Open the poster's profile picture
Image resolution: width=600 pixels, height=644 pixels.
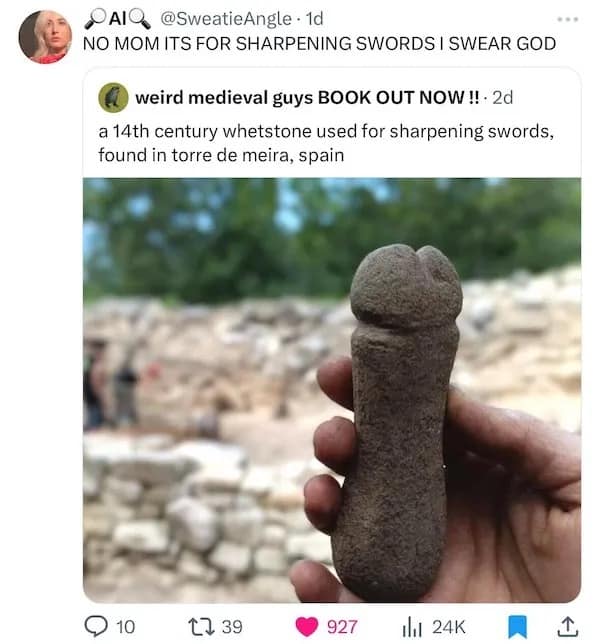pyautogui.click(x=45, y=37)
